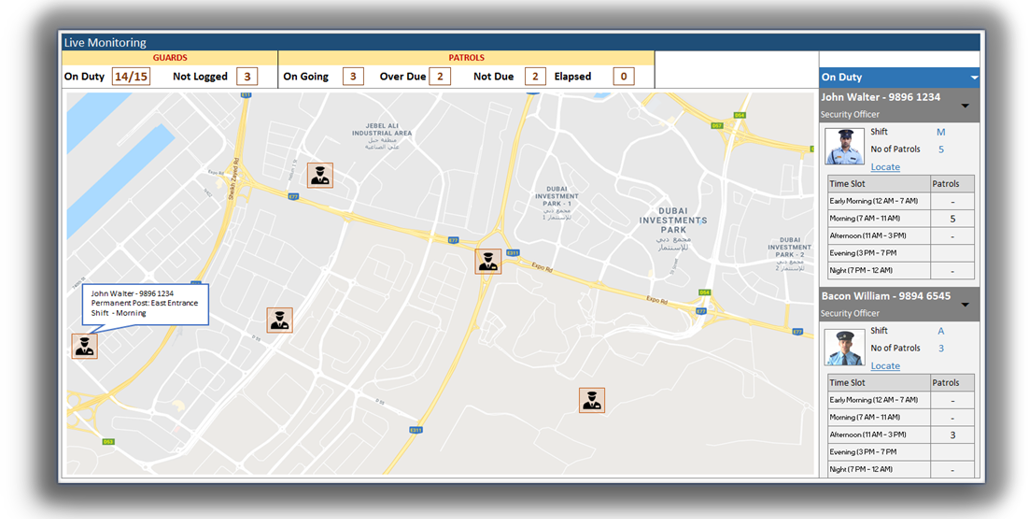Click the Not Logged count box

point(247,76)
